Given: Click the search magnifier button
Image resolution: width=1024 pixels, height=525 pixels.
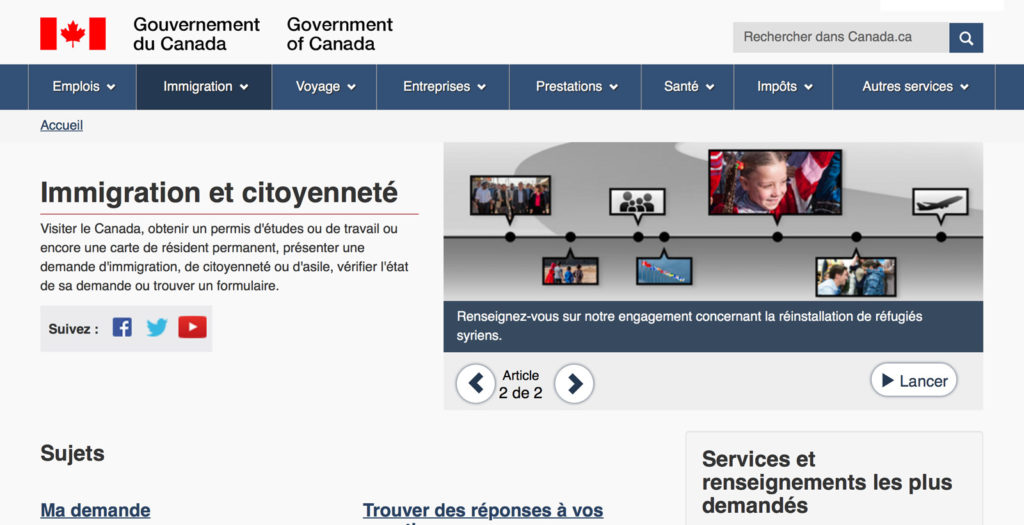Looking at the screenshot, I should point(965,38).
